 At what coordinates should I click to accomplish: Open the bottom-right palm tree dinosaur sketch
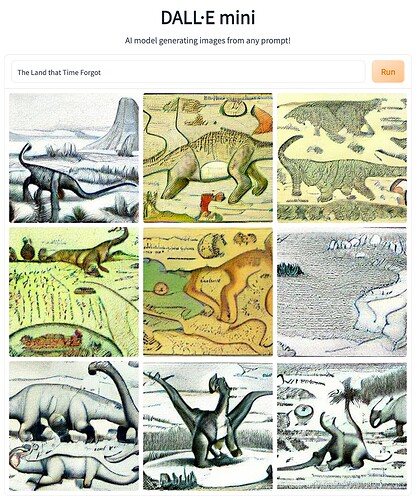click(x=342, y=426)
